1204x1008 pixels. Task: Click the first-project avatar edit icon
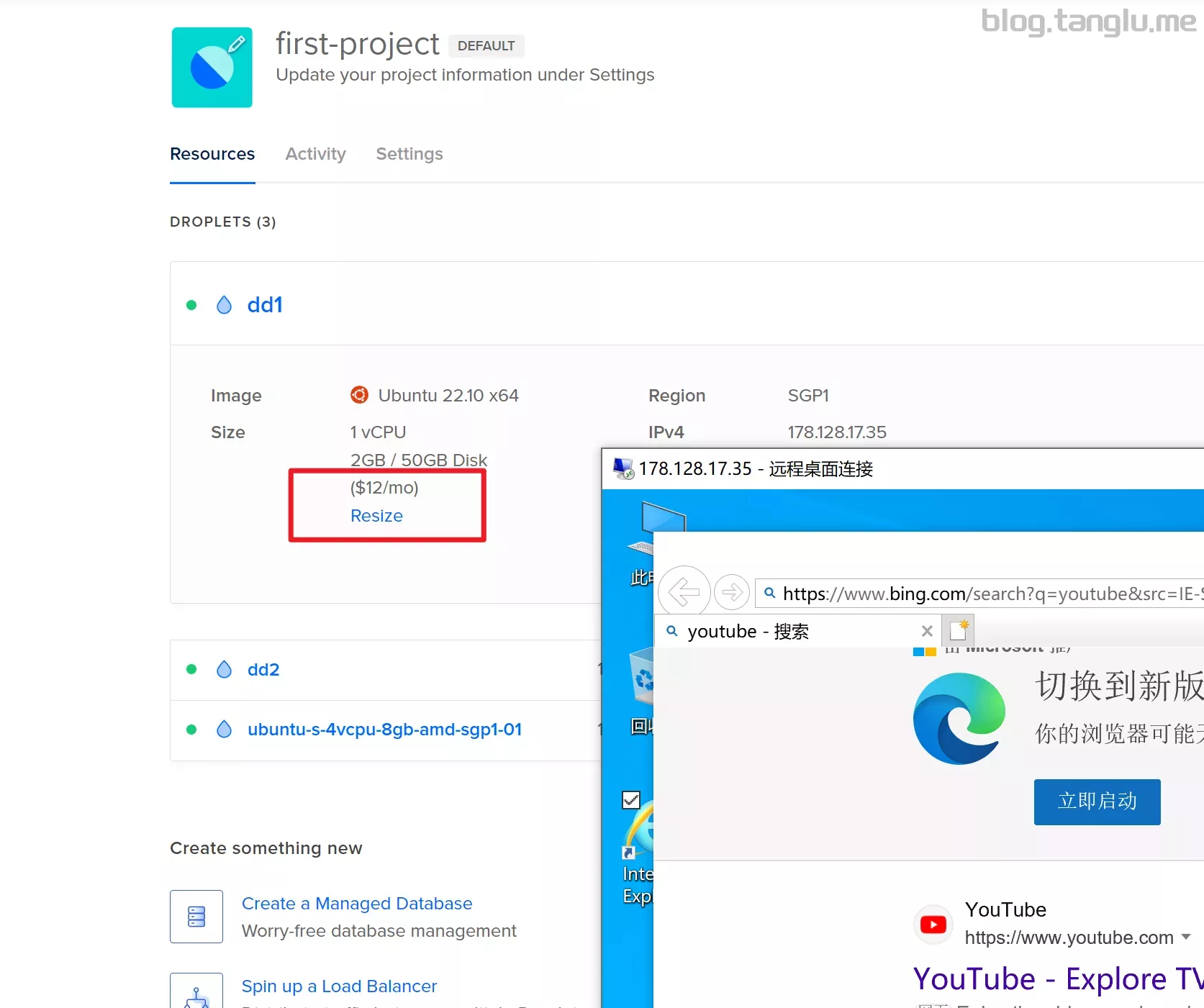click(236, 45)
